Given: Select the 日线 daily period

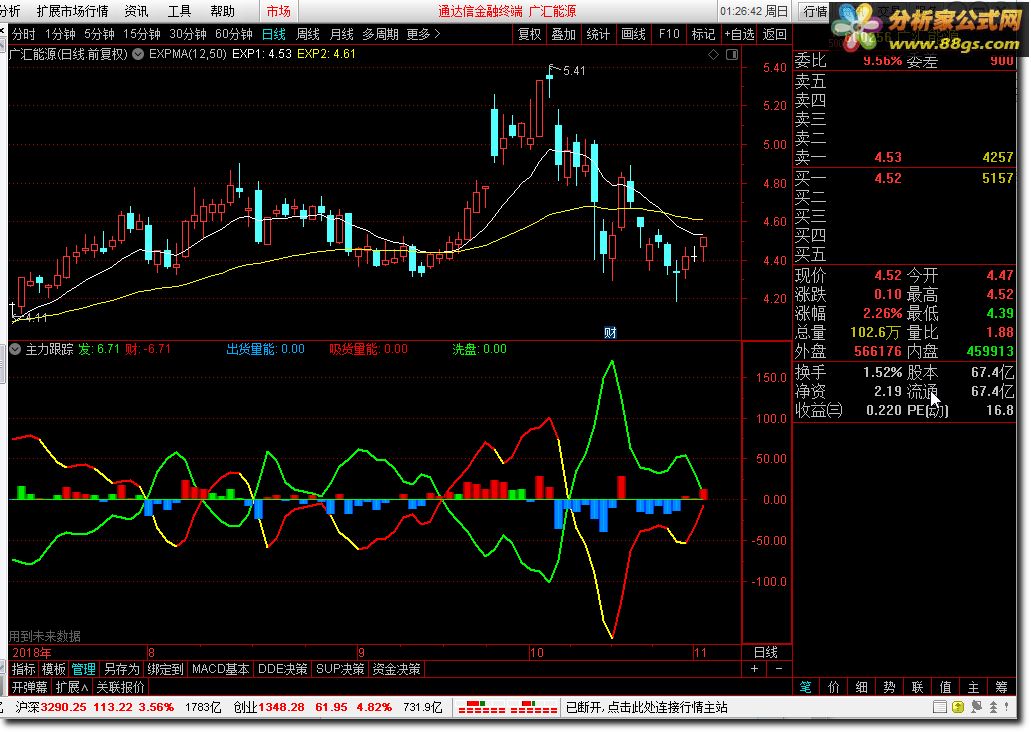Looking at the screenshot, I should [x=274, y=34].
